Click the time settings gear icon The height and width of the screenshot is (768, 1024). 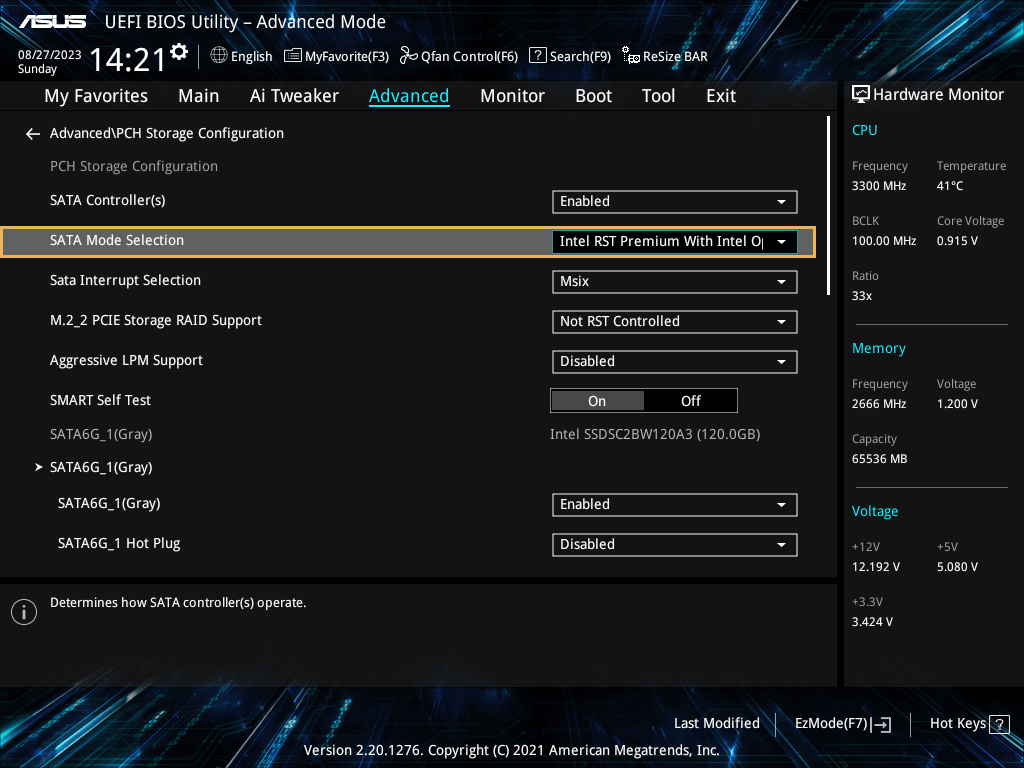click(x=179, y=51)
